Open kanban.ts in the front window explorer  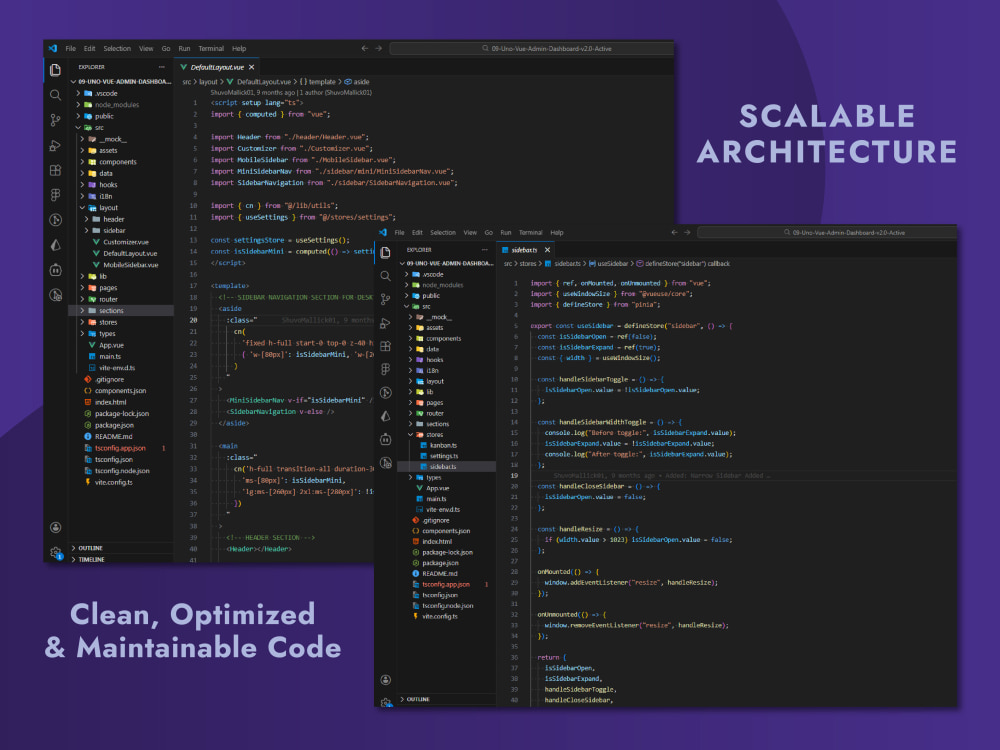coord(446,446)
